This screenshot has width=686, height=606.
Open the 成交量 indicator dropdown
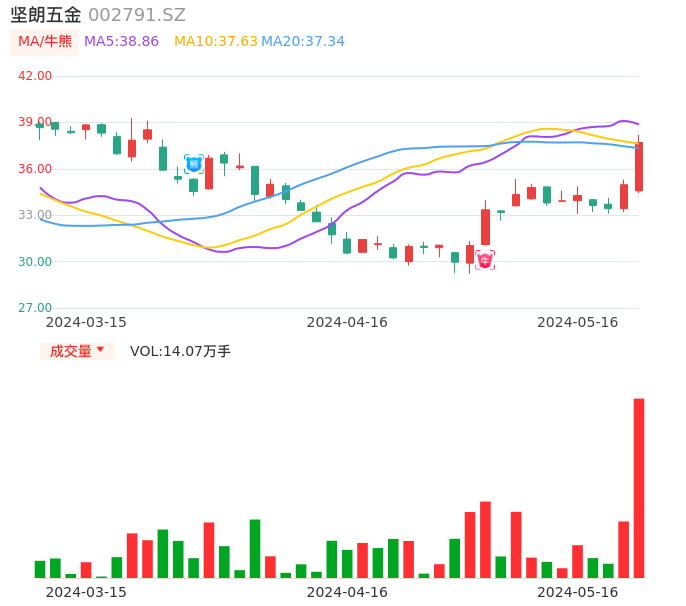pos(77,351)
